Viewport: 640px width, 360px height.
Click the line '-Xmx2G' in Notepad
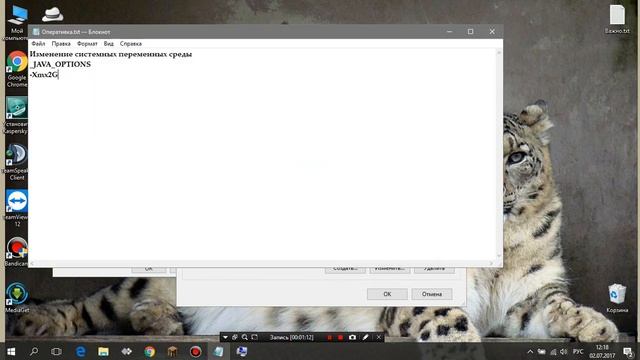coord(44,74)
